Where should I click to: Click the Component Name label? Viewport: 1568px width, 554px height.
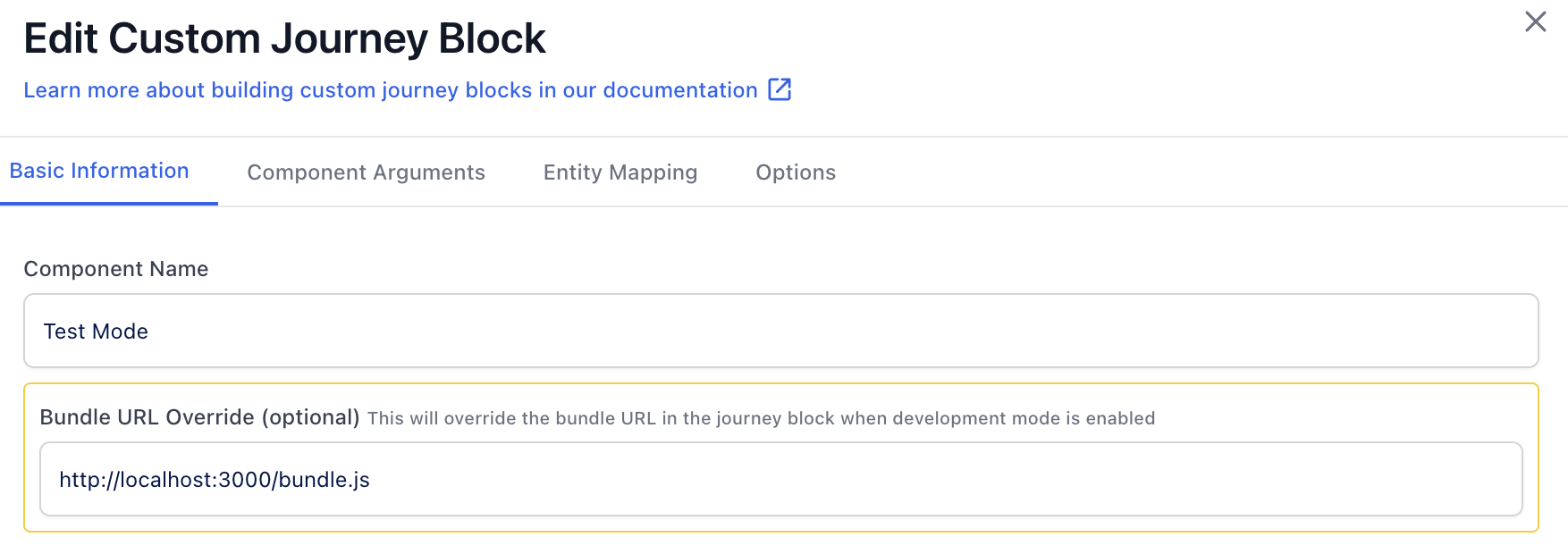coord(116,269)
